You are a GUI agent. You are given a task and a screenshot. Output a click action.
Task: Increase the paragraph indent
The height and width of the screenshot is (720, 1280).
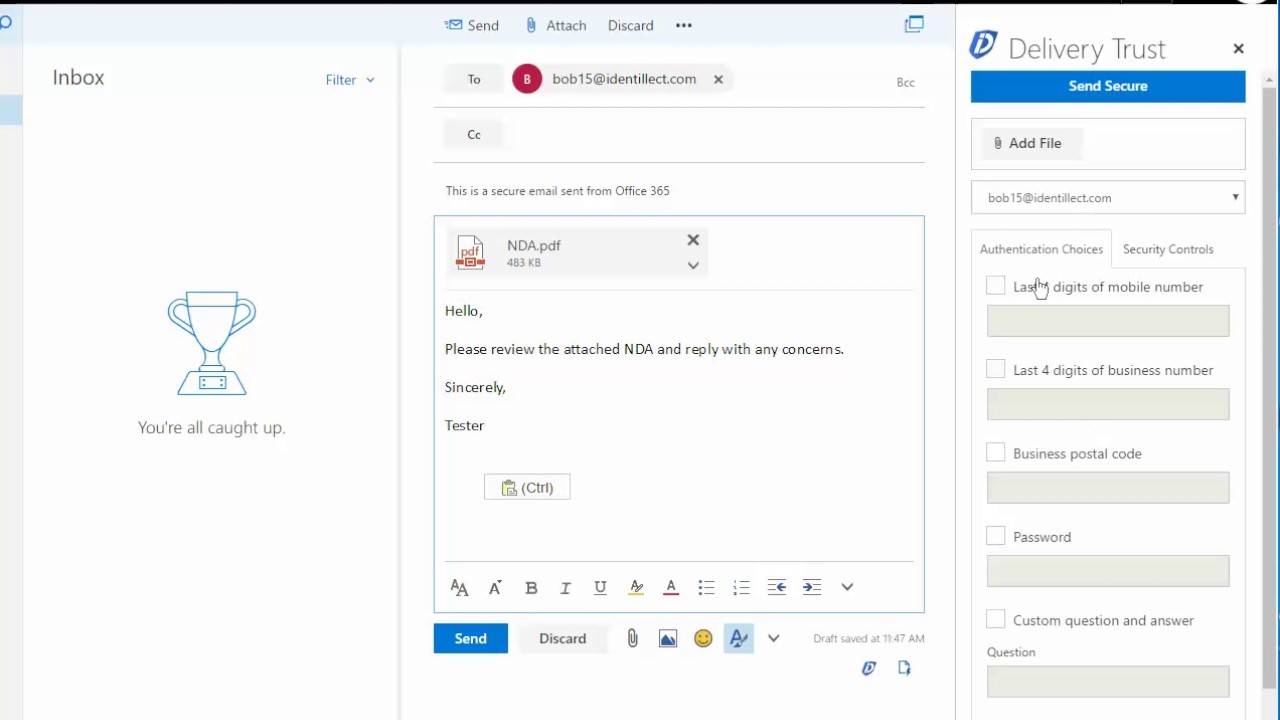(x=811, y=588)
